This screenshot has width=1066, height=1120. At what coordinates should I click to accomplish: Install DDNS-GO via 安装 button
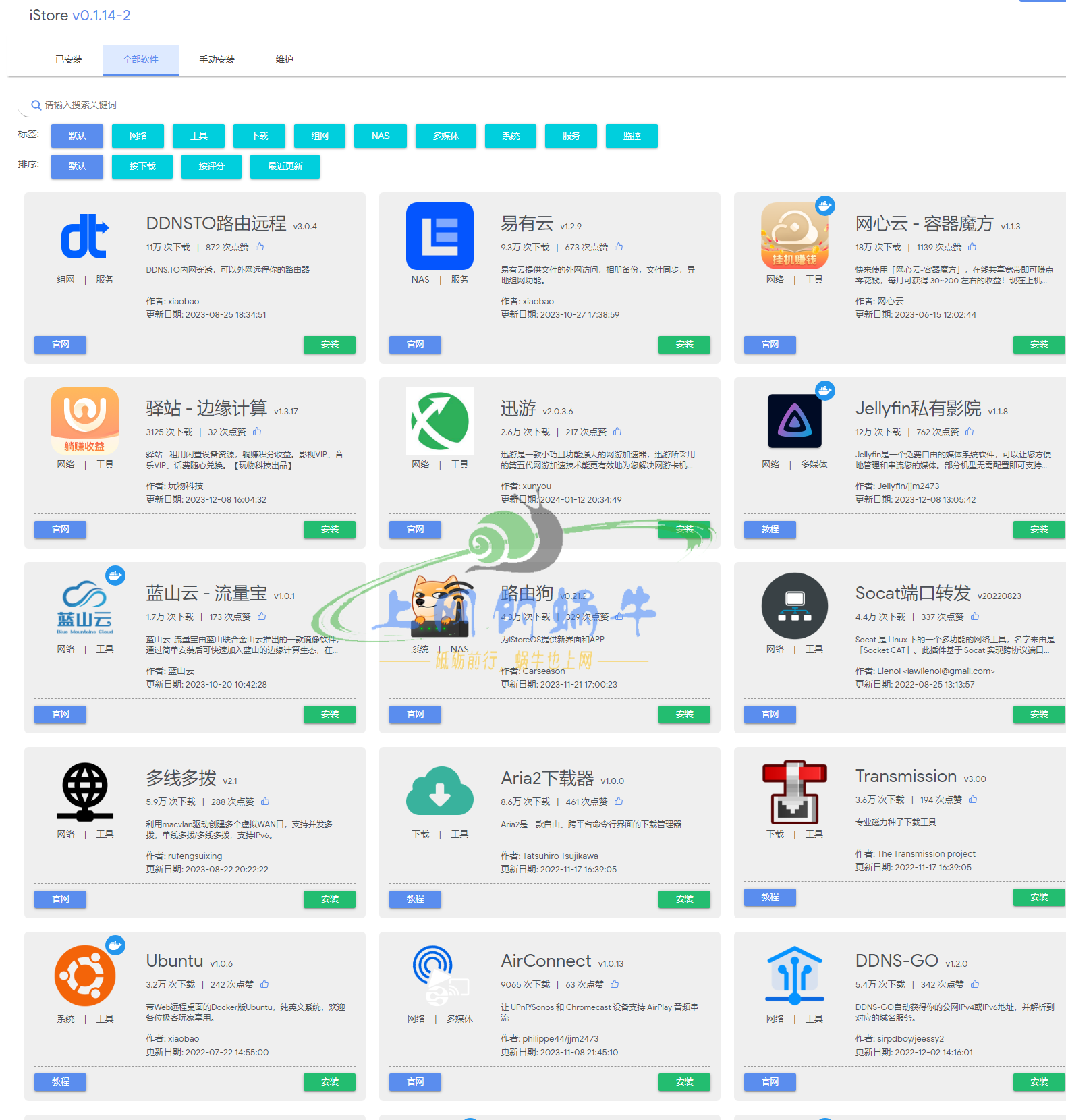coord(1040,1082)
